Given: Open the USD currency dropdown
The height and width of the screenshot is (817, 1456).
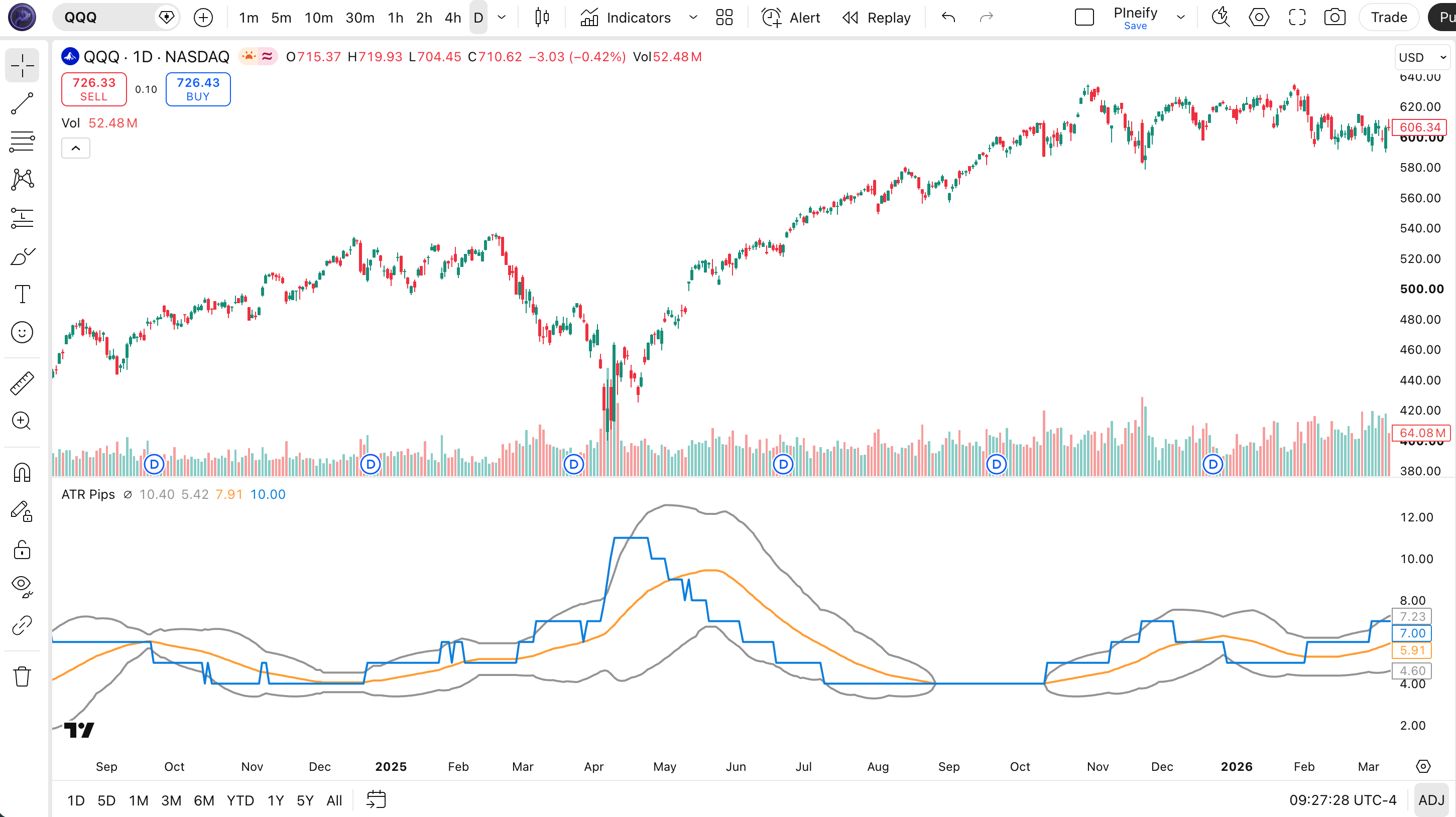Looking at the screenshot, I should coord(1422,57).
